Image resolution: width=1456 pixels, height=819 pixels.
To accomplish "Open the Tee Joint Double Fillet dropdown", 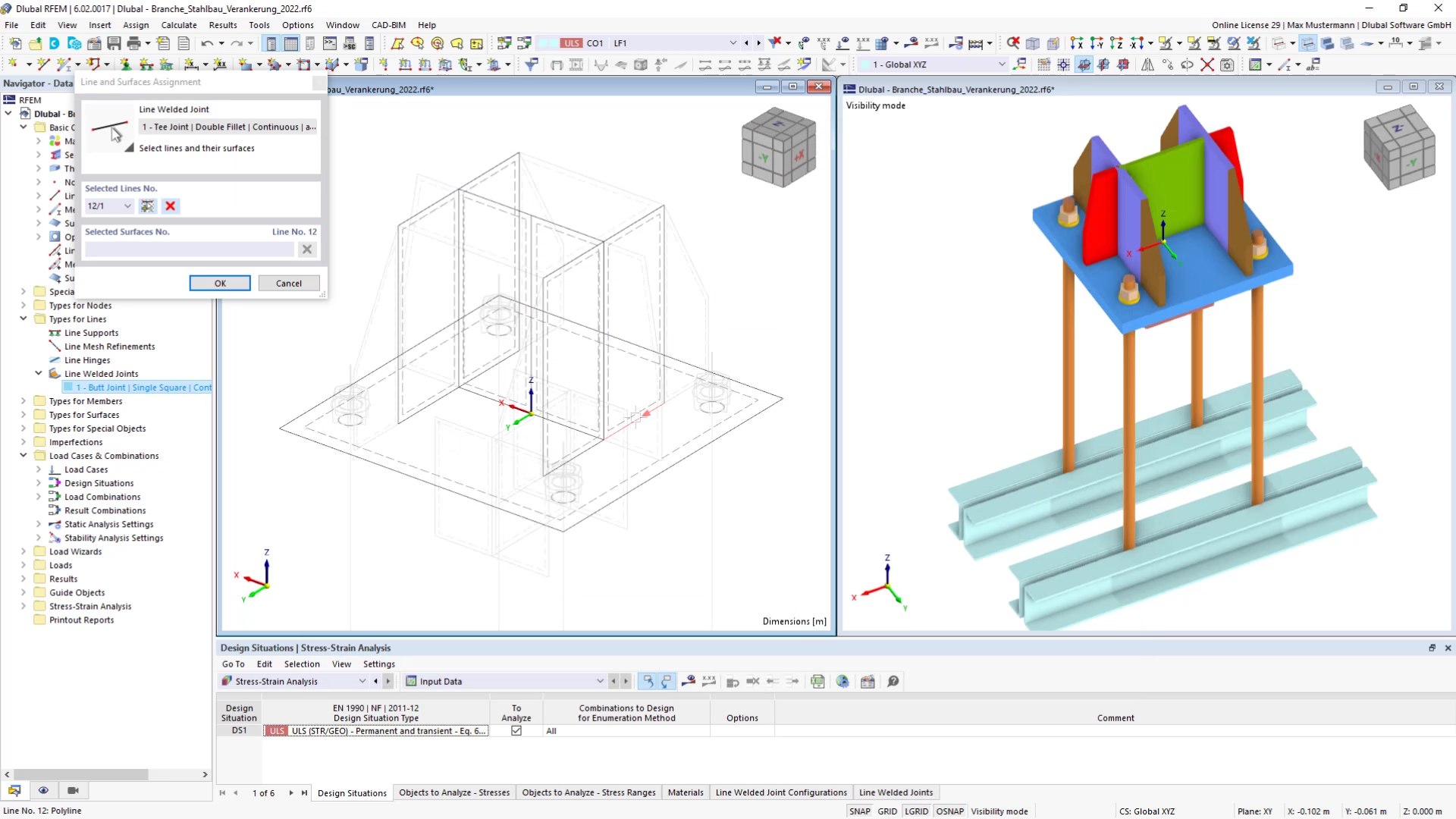I will (228, 126).
